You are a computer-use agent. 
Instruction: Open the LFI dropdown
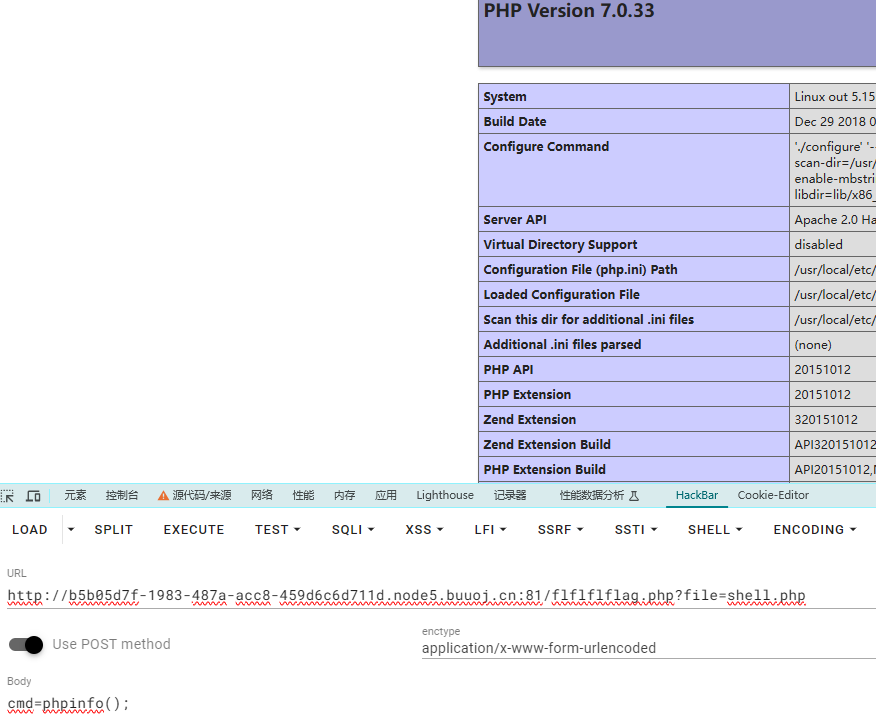[490, 530]
